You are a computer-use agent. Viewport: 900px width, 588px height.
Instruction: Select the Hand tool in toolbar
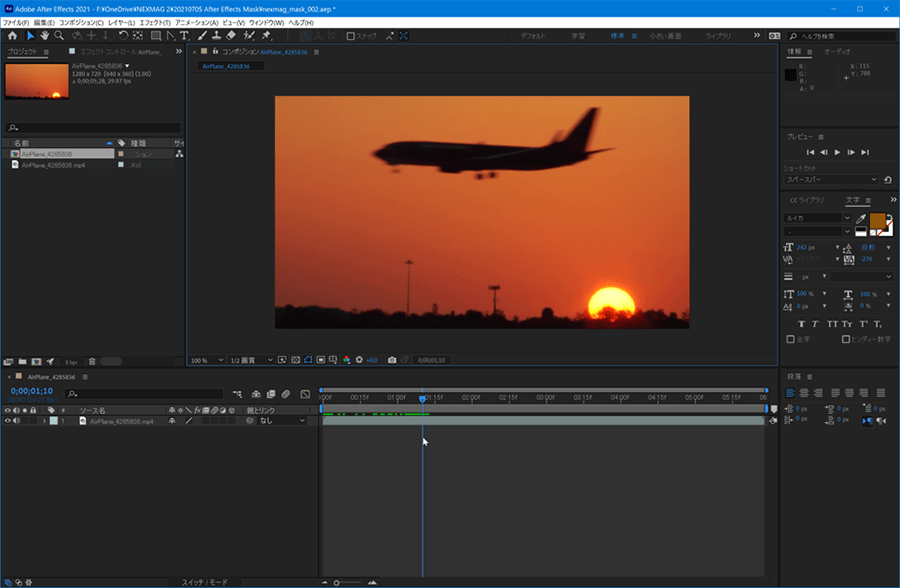coord(45,36)
